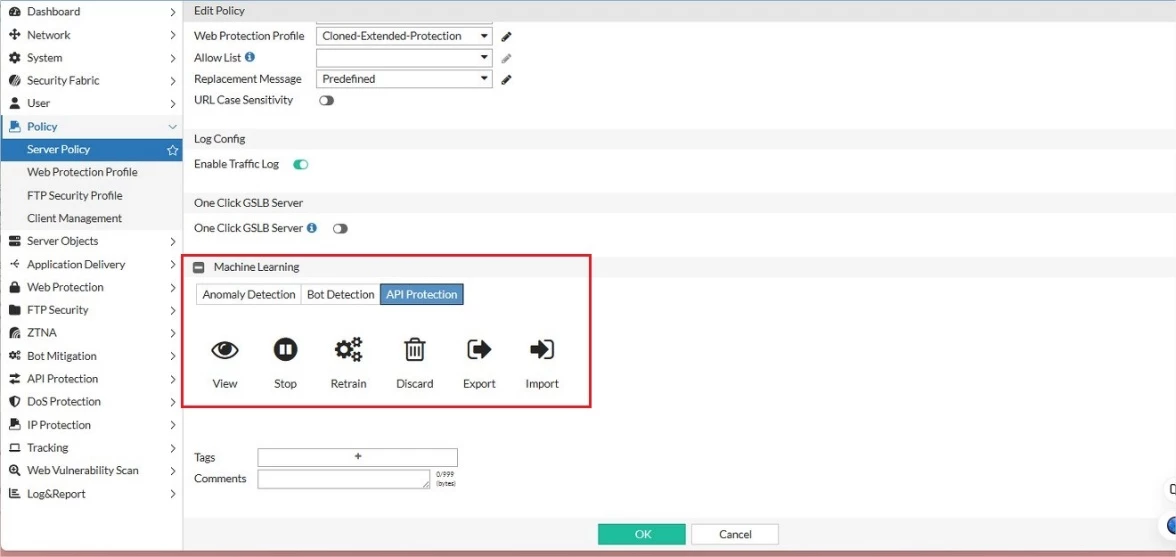Click the OK button
The height and width of the screenshot is (557, 1176).
click(x=642, y=534)
